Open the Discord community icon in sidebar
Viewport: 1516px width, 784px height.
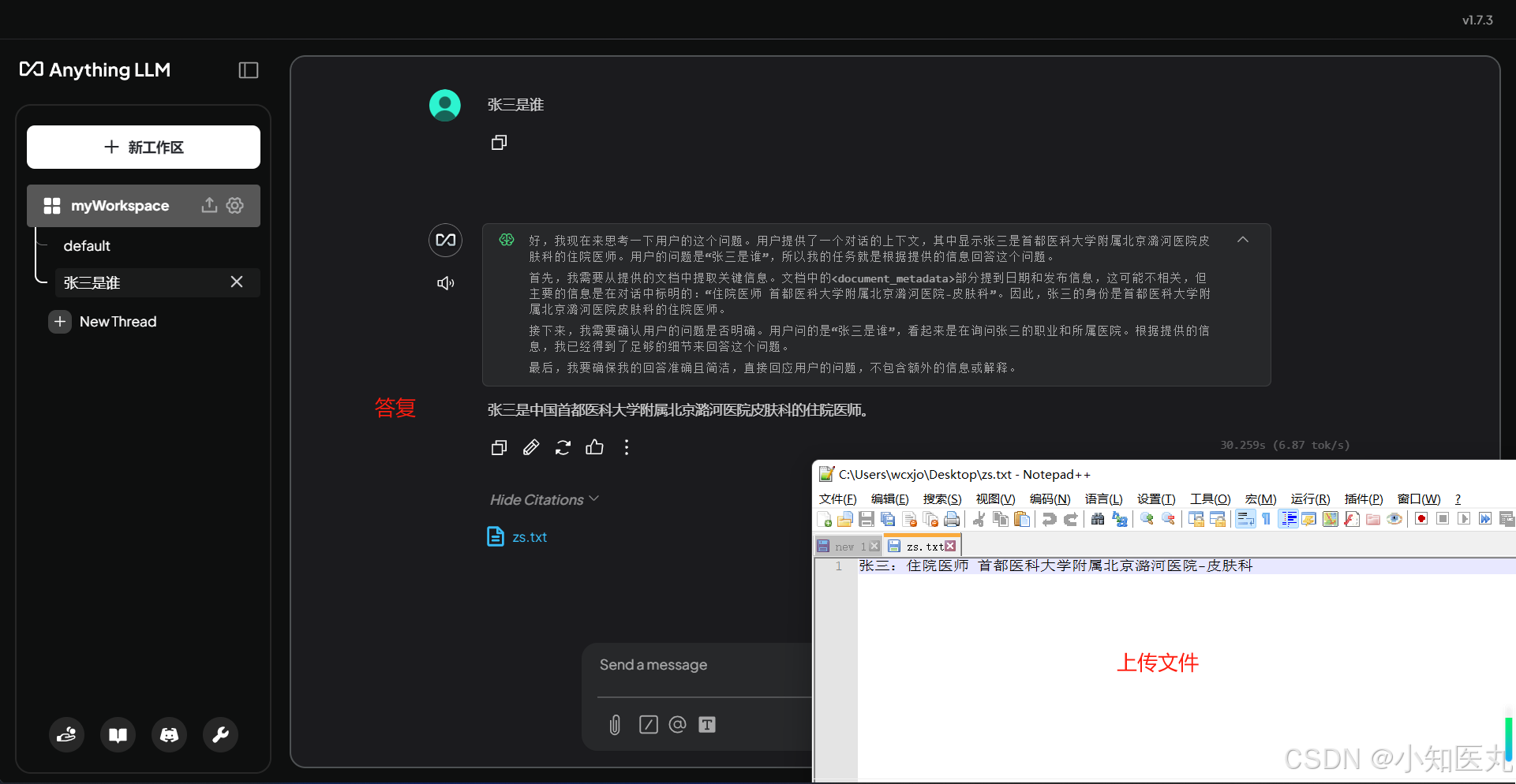pos(169,734)
